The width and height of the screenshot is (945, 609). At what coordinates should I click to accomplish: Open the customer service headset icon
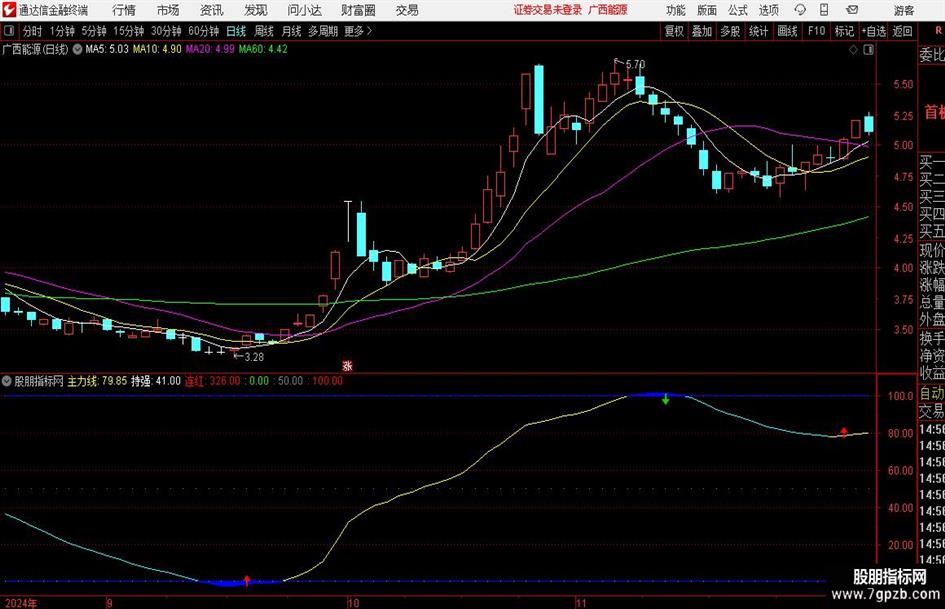coord(800,10)
